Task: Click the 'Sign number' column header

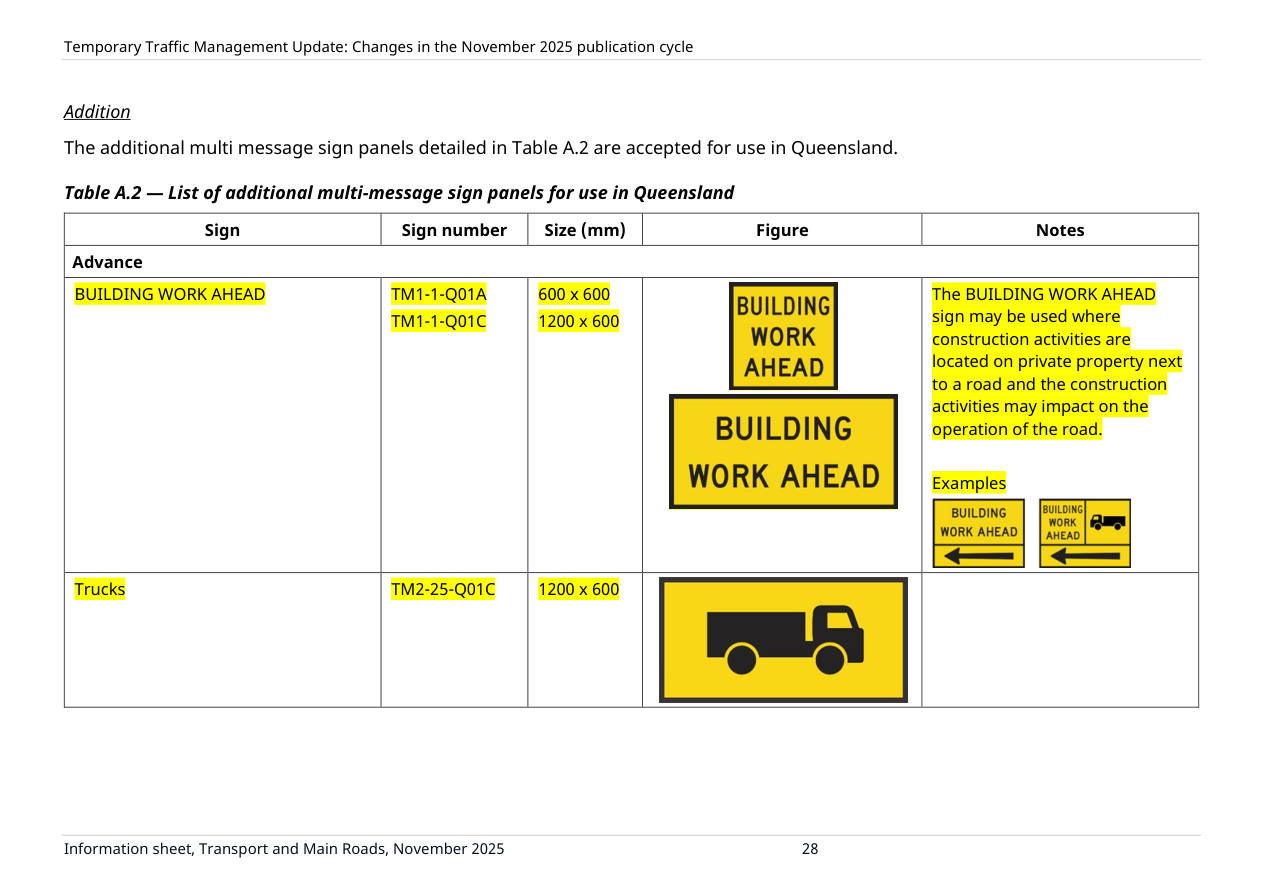Action: coord(454,230)
